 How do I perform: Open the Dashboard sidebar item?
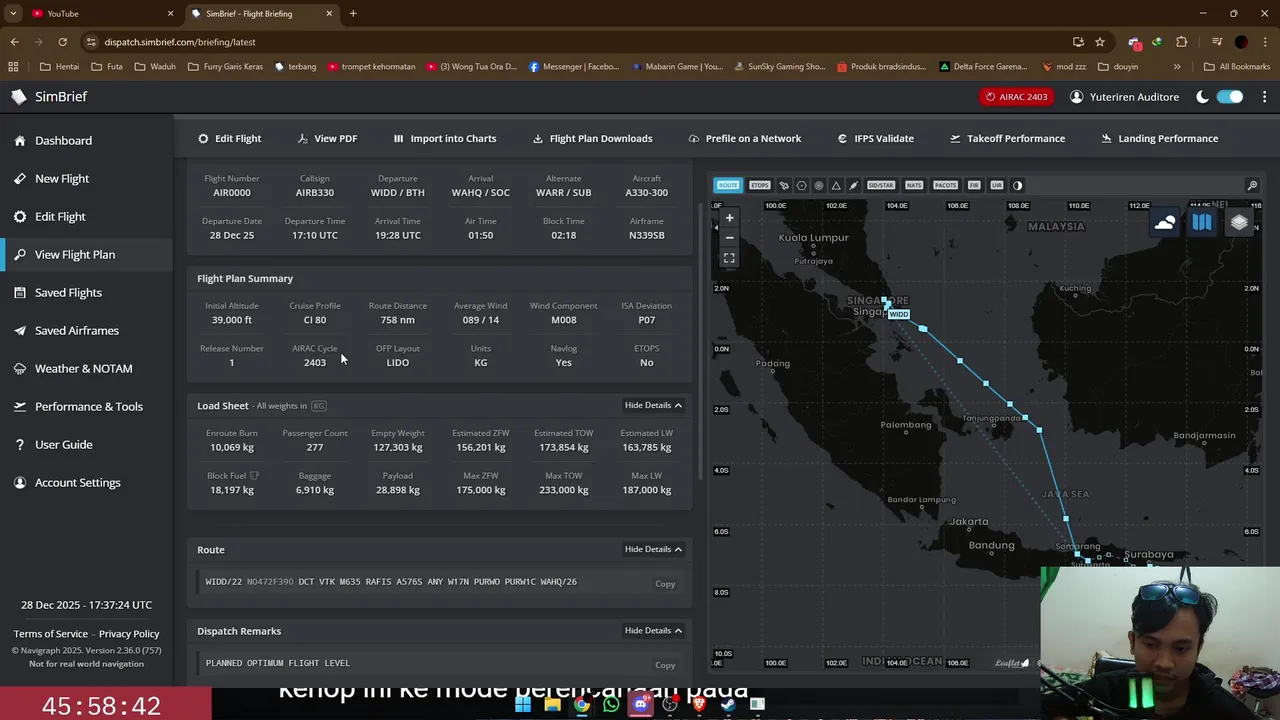(x=63, y=140)
